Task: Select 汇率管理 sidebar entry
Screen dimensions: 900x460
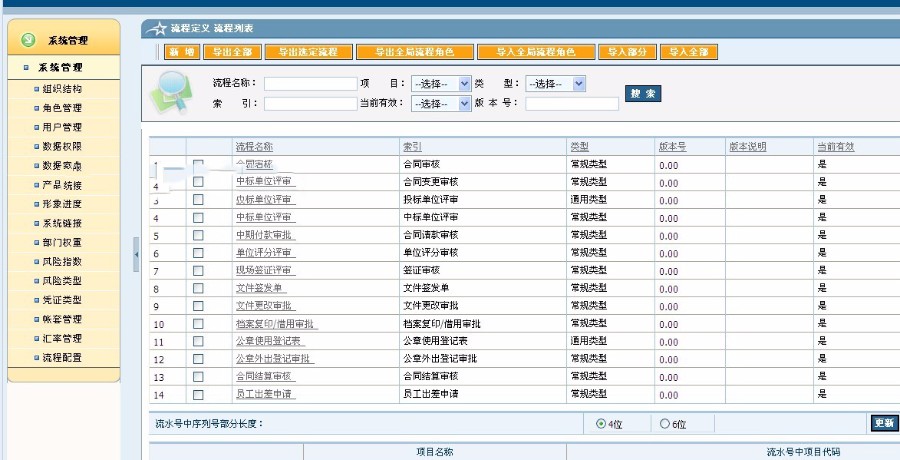Action: (x=62, y=338)
